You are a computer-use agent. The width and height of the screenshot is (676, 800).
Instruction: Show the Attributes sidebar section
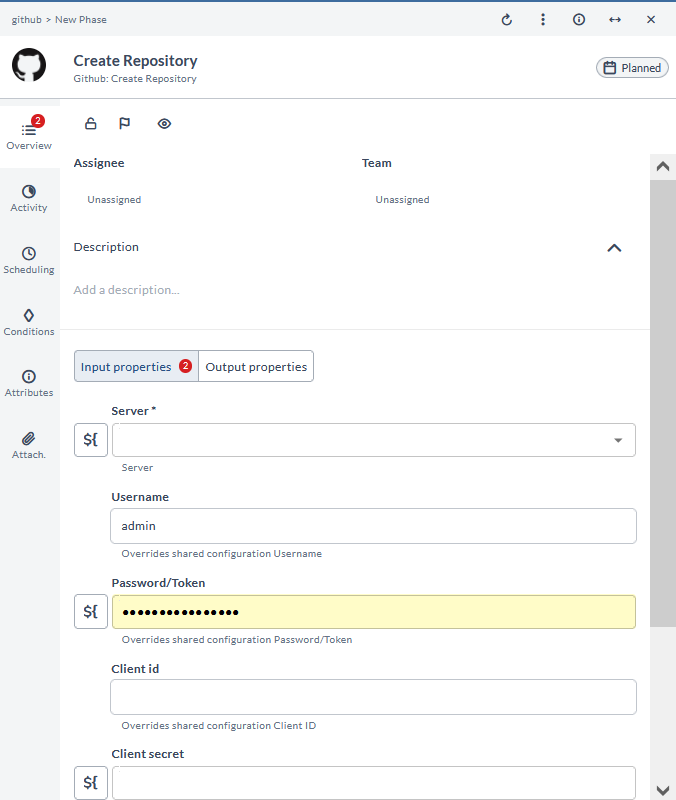pyautogui.click(x=29, y=383)
